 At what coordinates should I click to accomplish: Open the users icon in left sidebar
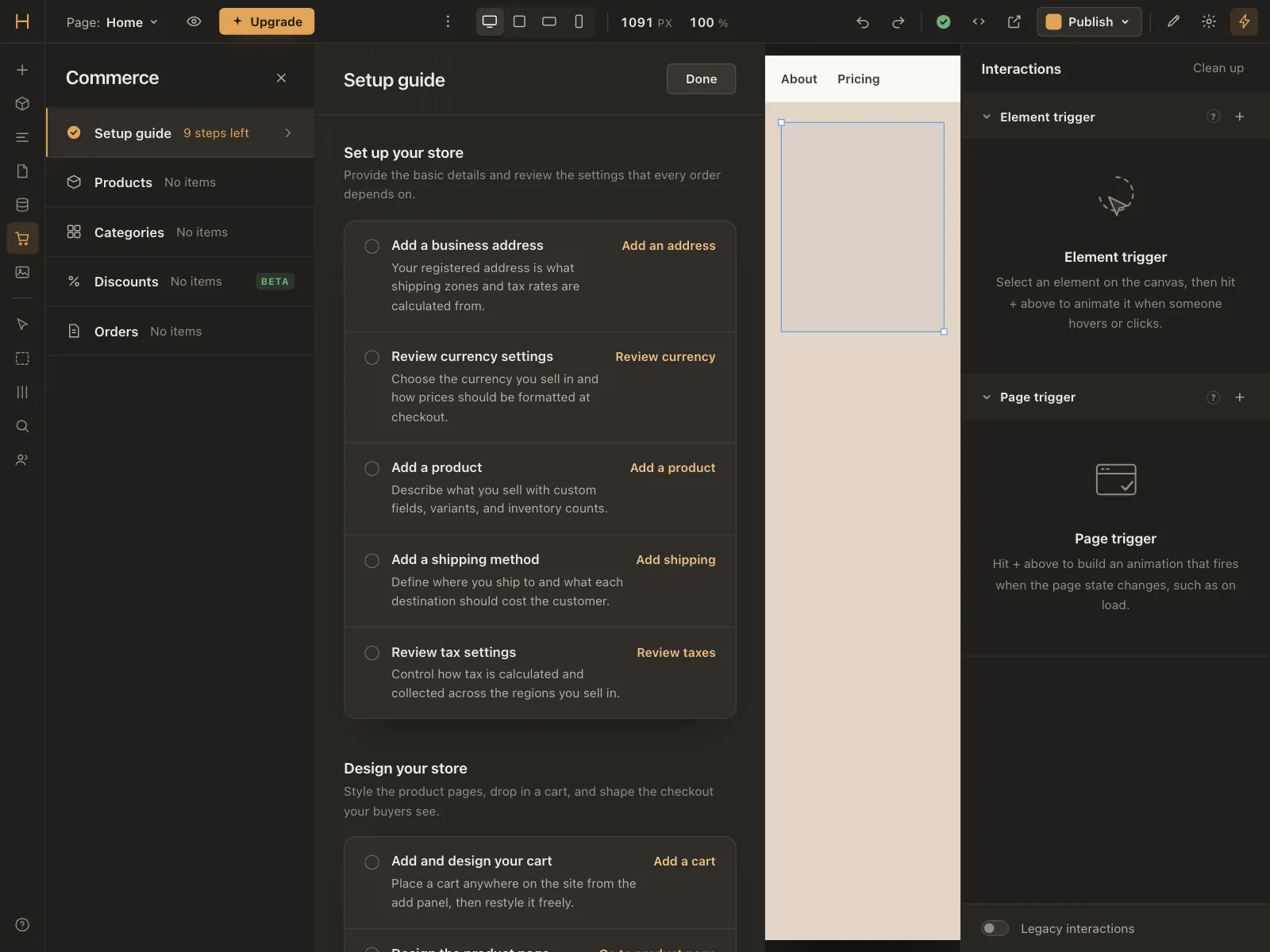(22, 459)
